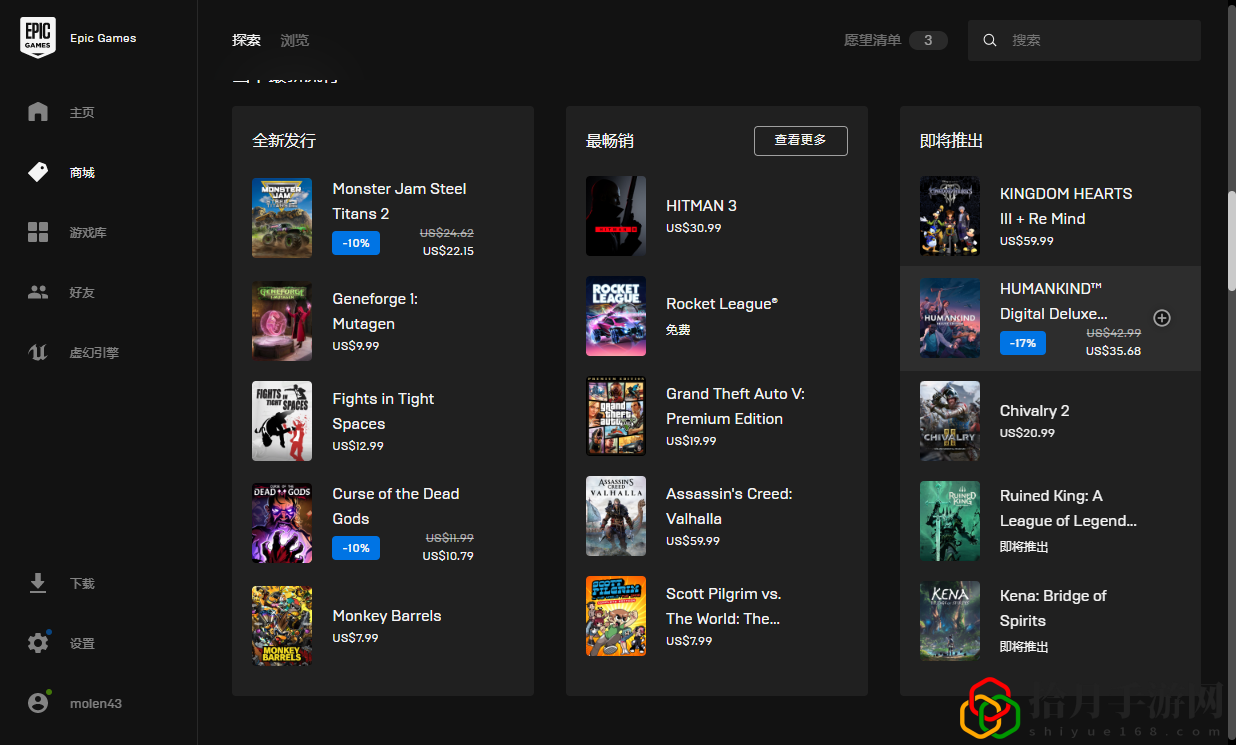Open 主页 in the sidebar menu
This screenshot has width=1236, height=745.
point(82,113)
